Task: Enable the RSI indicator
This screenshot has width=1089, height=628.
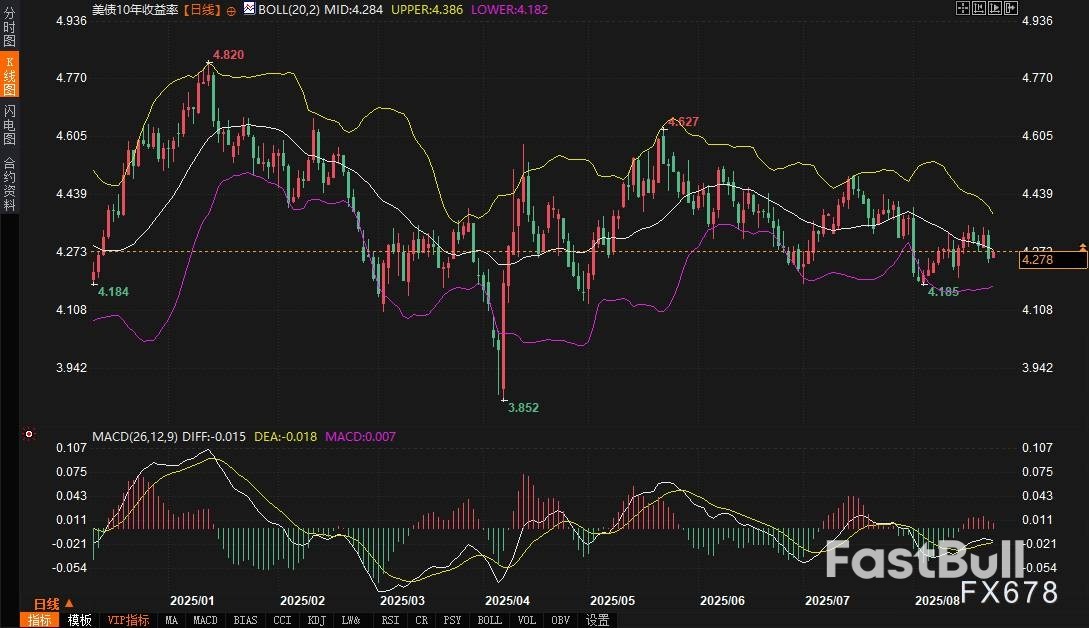Action: [389, 620]
